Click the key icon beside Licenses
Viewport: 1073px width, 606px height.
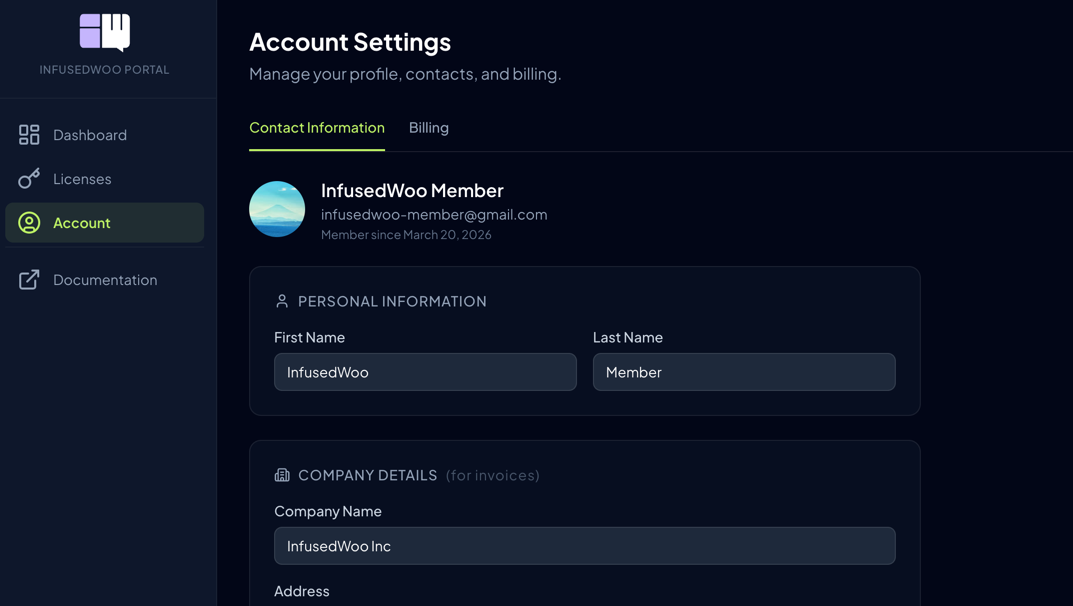[28, 178]
